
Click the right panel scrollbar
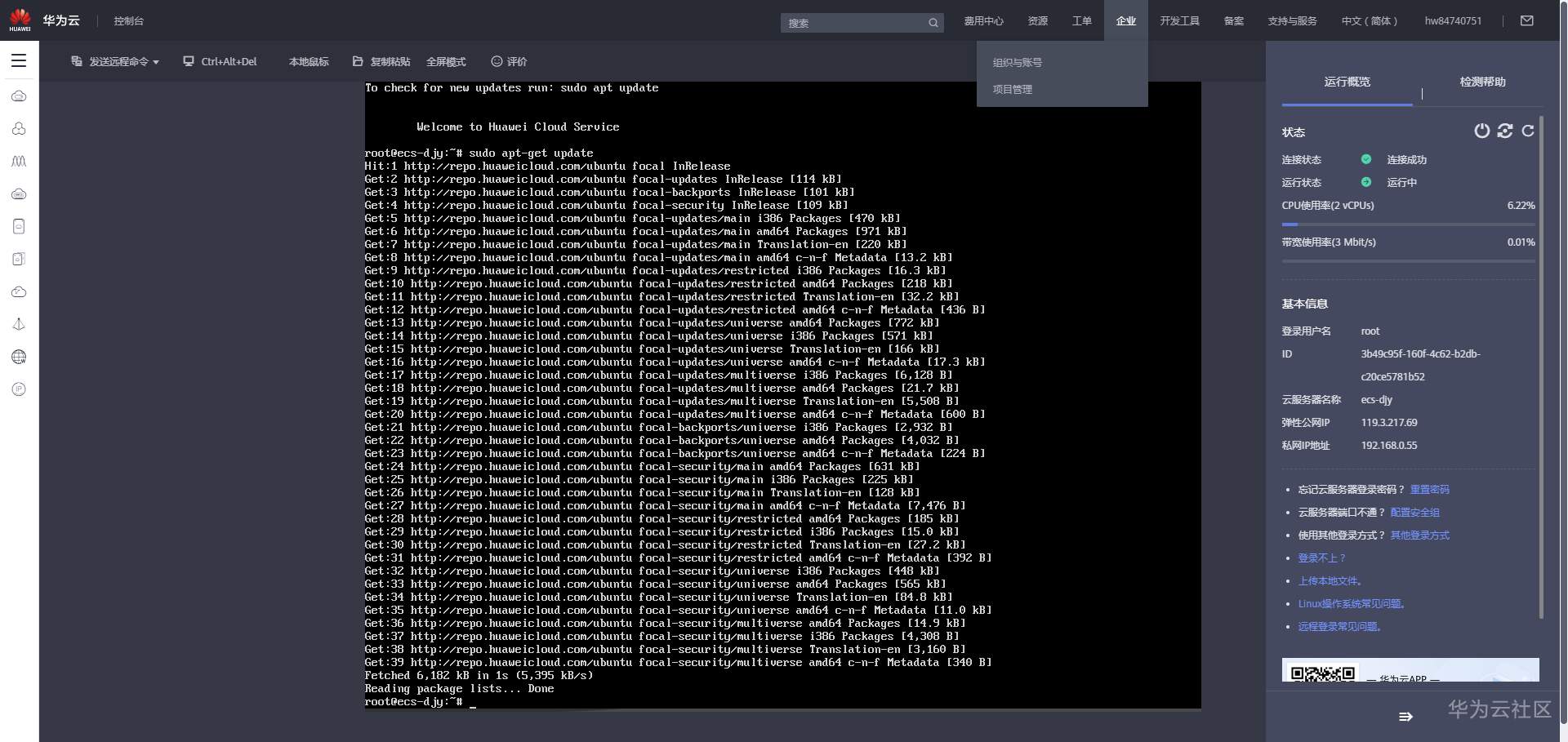1541,367
